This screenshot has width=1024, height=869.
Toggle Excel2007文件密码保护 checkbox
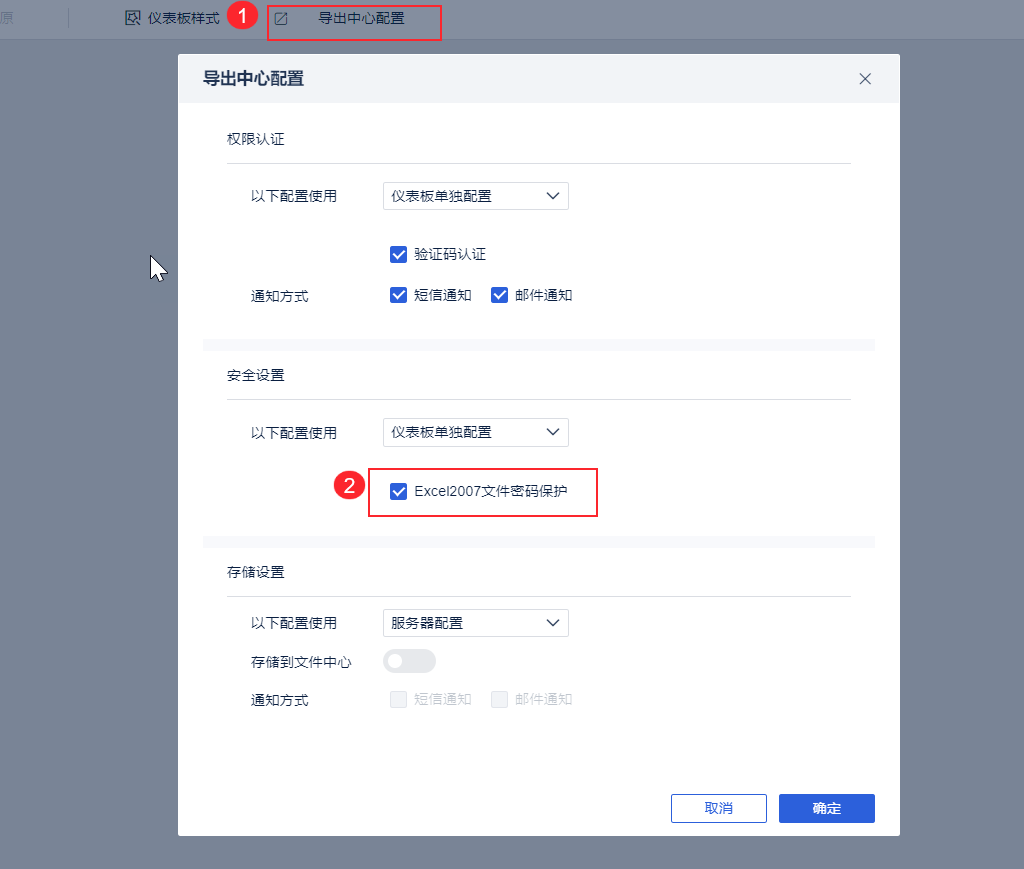398,491
